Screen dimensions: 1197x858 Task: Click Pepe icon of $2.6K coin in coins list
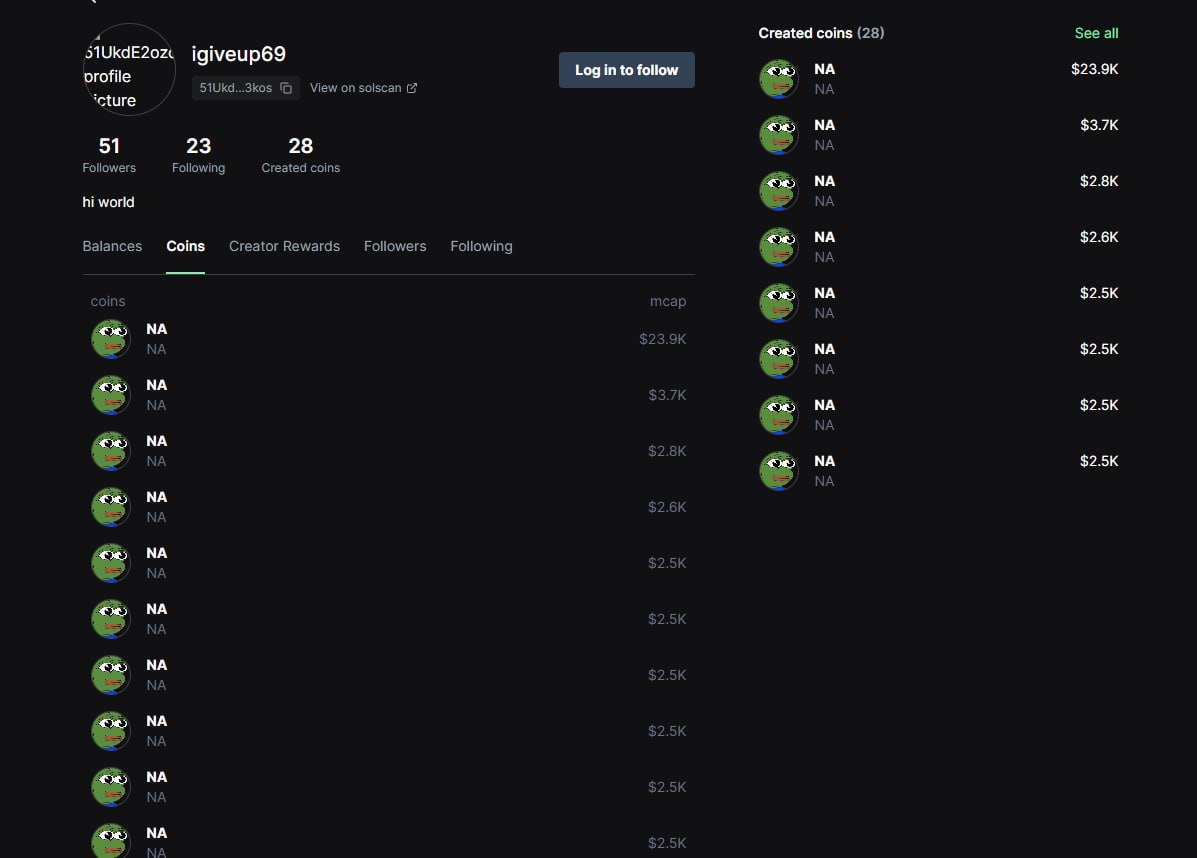pyautogui.click(x=111, y=507)
